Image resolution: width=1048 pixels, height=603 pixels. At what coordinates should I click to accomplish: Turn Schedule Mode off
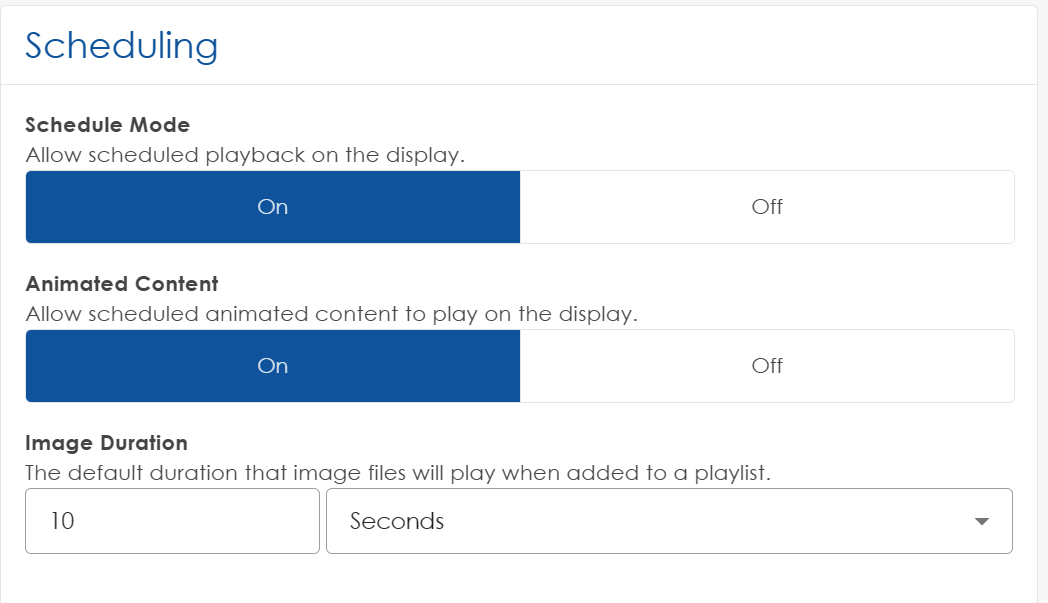click(767, 207)
